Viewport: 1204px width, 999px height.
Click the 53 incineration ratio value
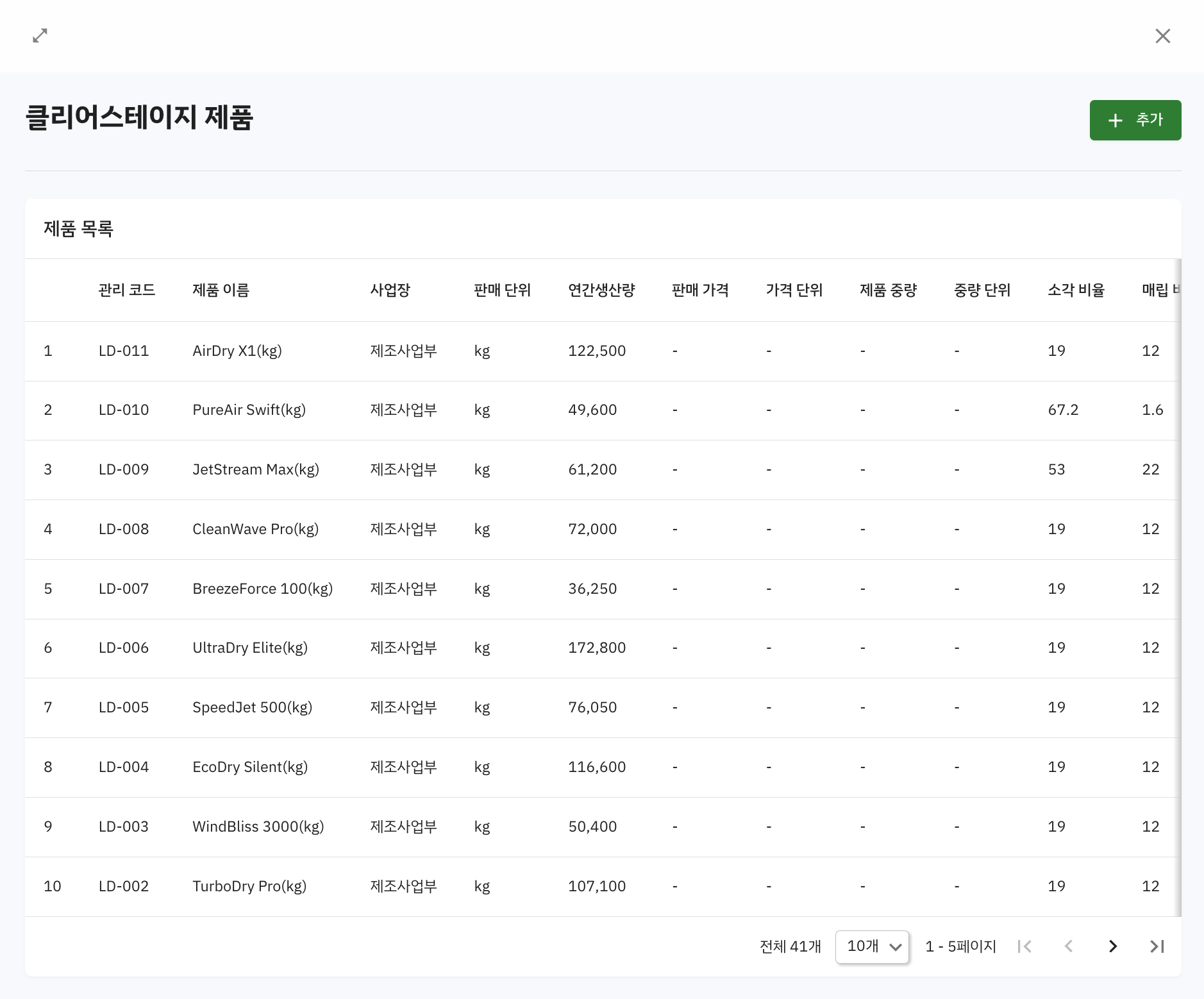coord(1056,470)
